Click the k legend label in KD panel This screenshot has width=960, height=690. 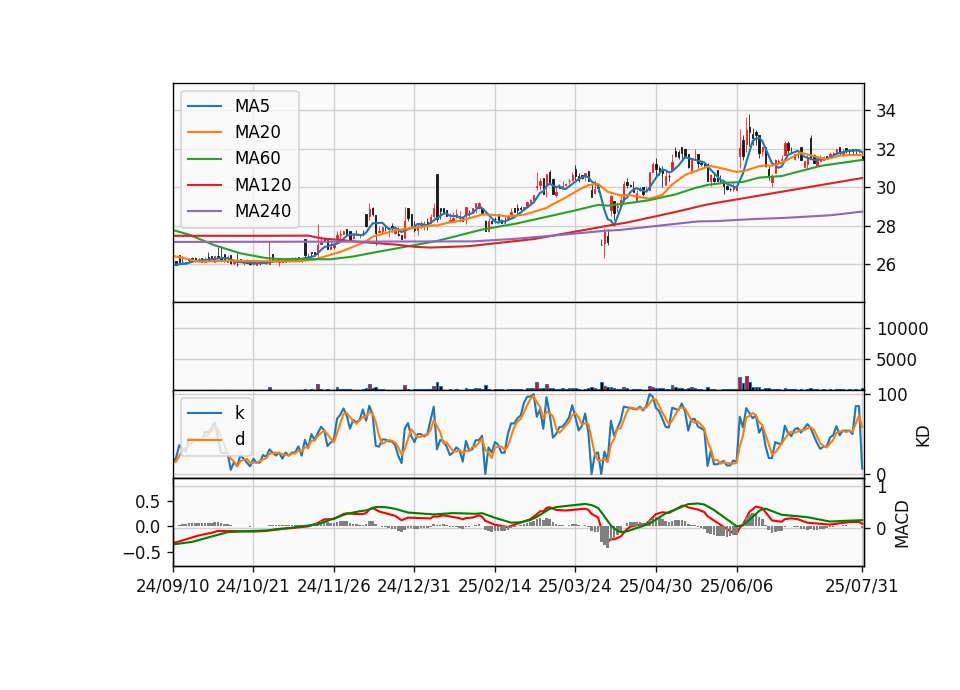click(x=239, y=413)
